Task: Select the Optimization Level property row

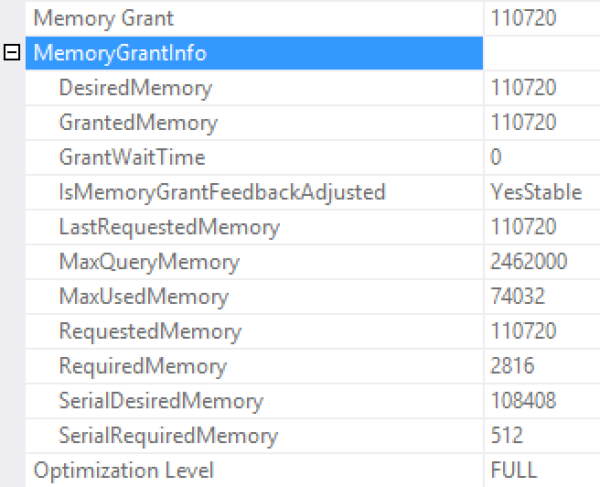Action: 123,470
